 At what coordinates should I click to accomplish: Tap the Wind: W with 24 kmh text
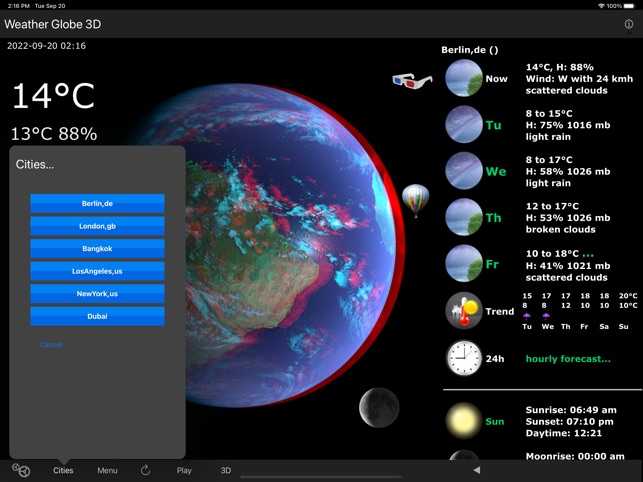pyautogui.click(x=579, y=79)
